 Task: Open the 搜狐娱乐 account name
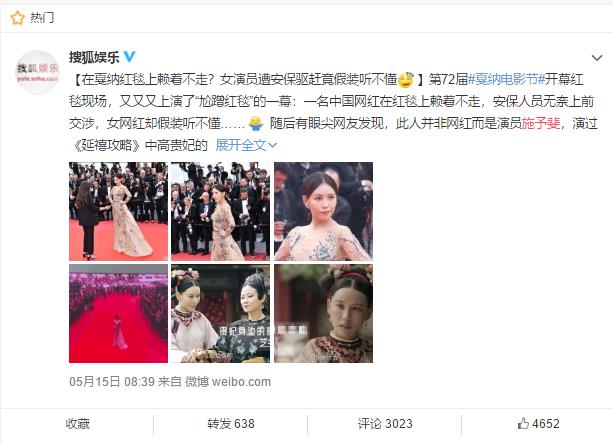click(x=94, y=57)
